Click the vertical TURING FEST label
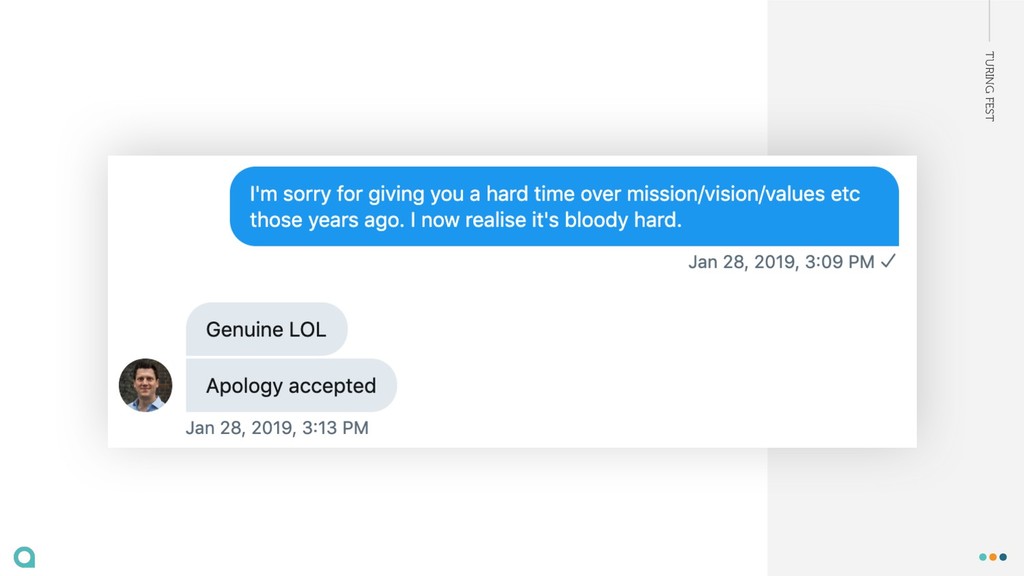 point(989,86)
